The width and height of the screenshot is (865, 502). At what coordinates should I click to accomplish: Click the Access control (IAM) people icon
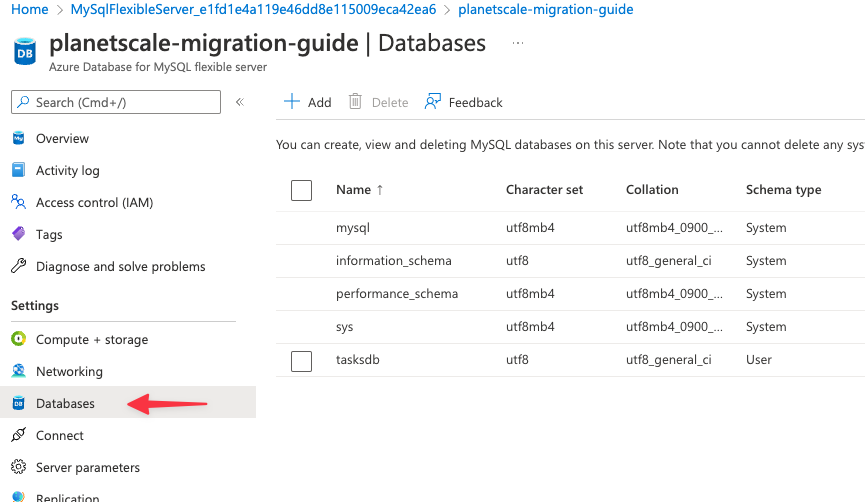(18, 202)
